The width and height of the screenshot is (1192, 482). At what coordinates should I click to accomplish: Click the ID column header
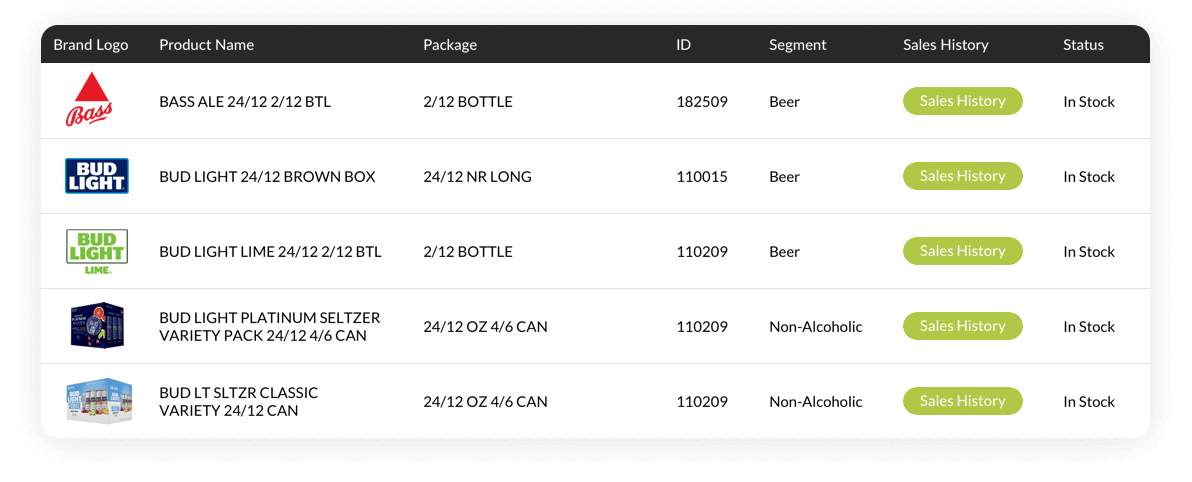tap(683, 45)
